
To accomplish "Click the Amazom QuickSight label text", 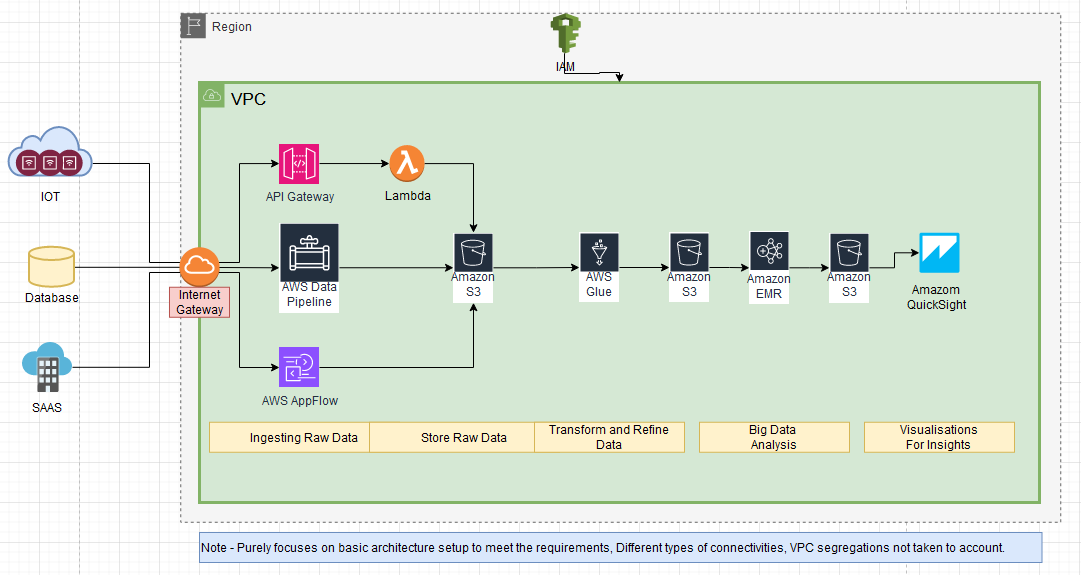I will tap(936, 297).
